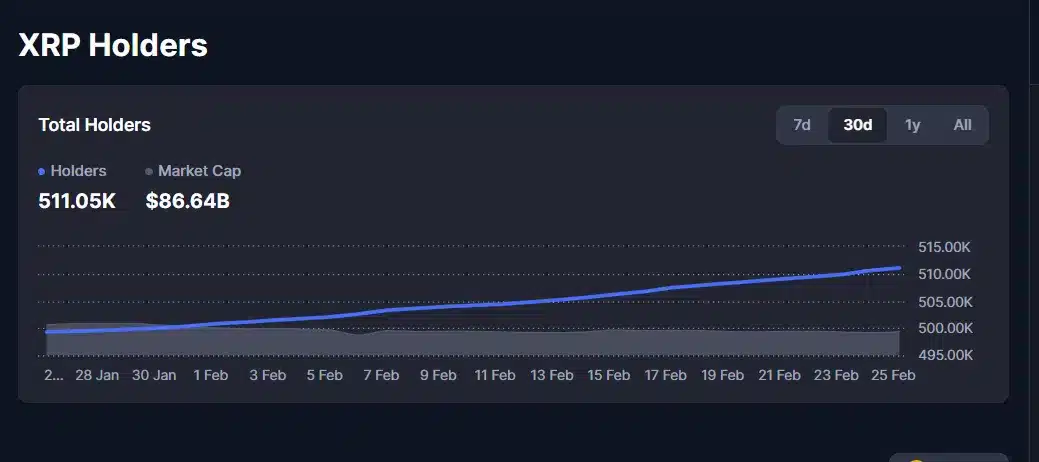
Task: Select the 30d time range tab
Action: click(857, 125)
